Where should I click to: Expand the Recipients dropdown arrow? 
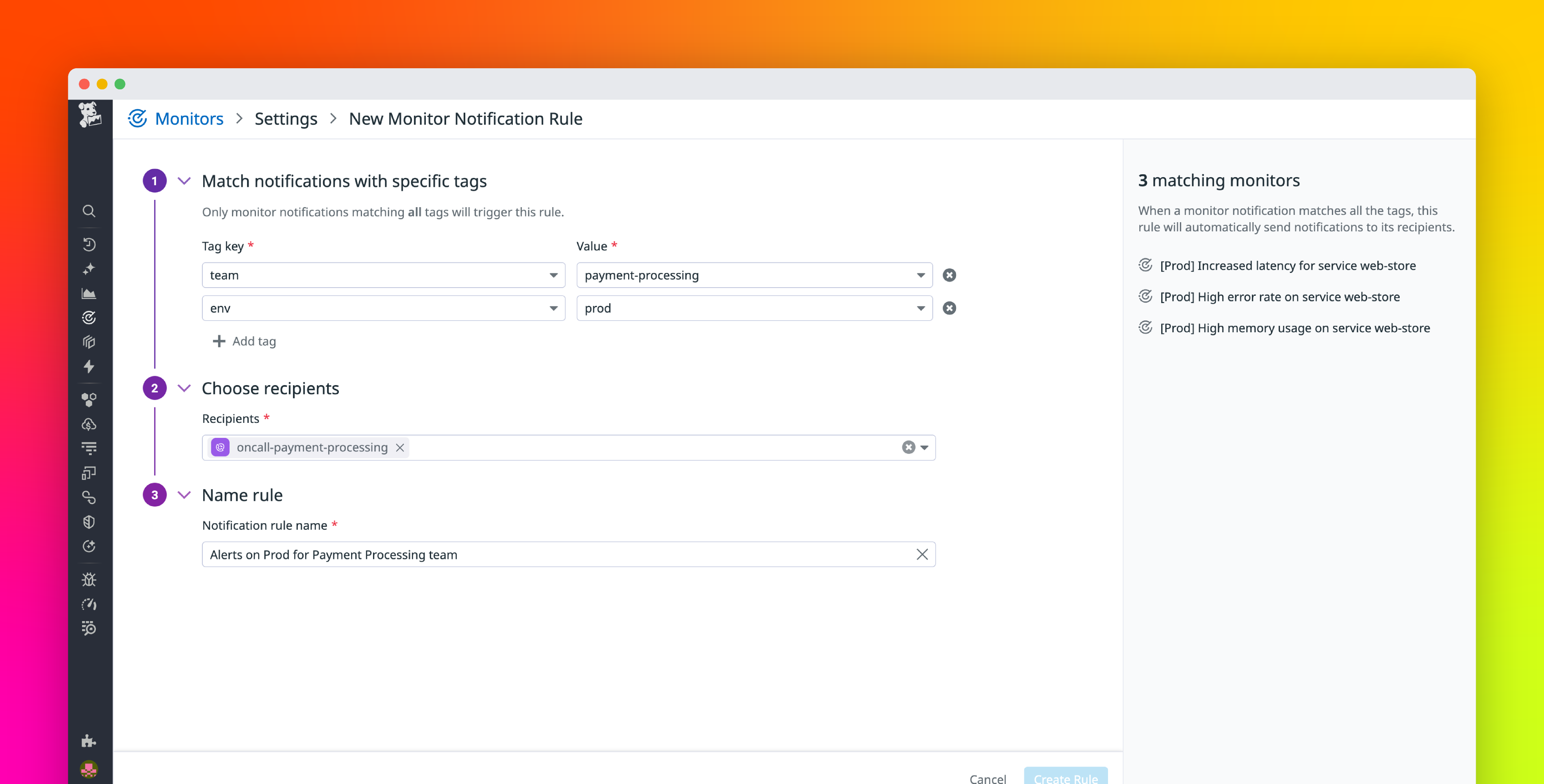(924, 447)
